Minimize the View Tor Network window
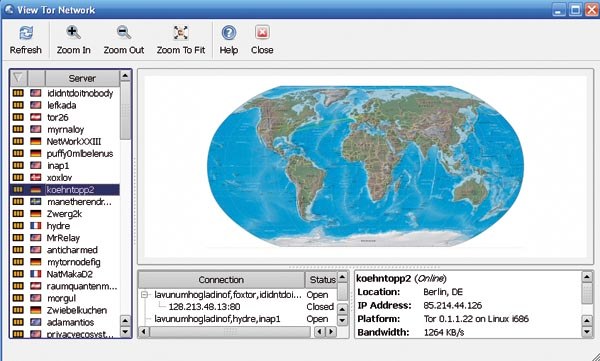This screenshot has width=600, height=361. coord(559,10)
